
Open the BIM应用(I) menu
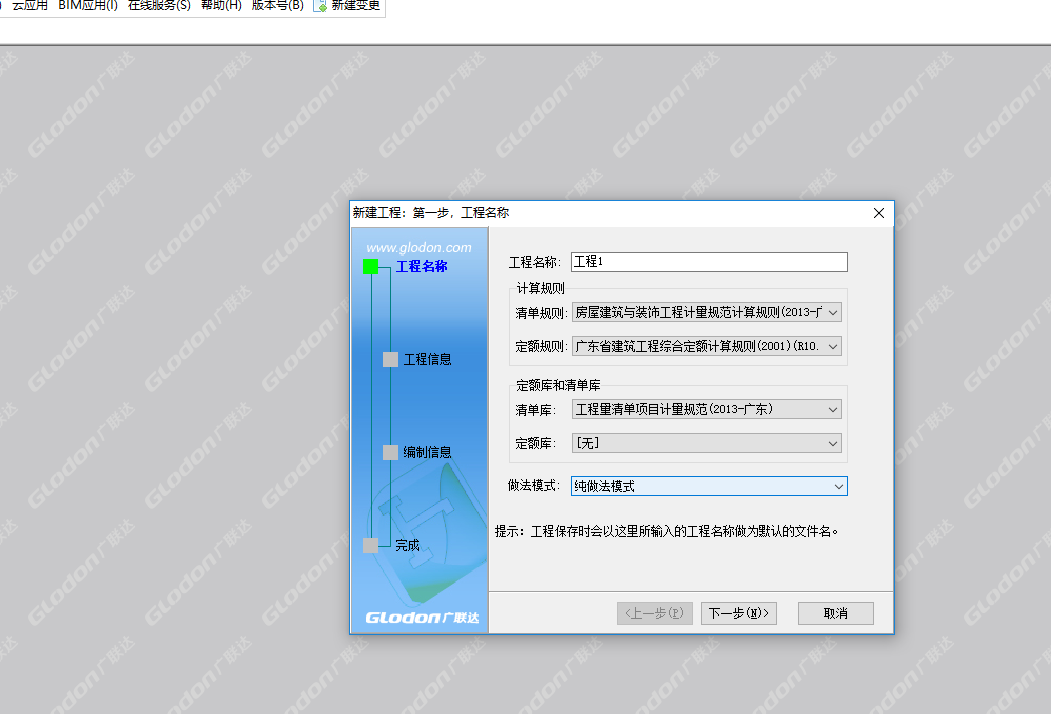[88, 5]
